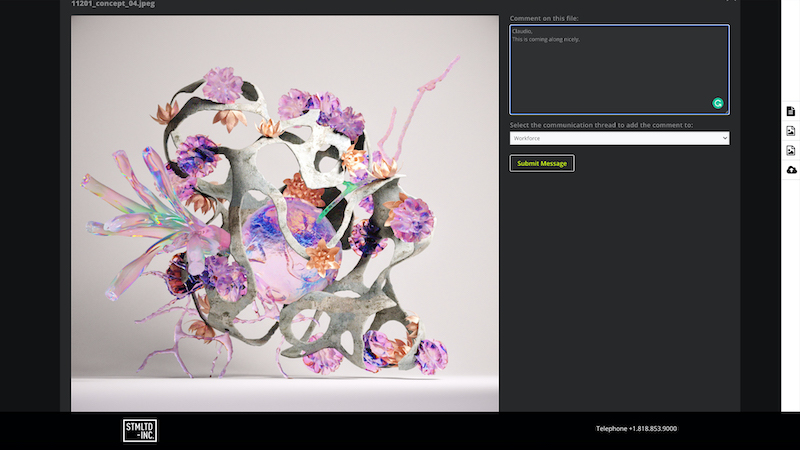Click the 'Comment on this file:' label

(543, 19)
